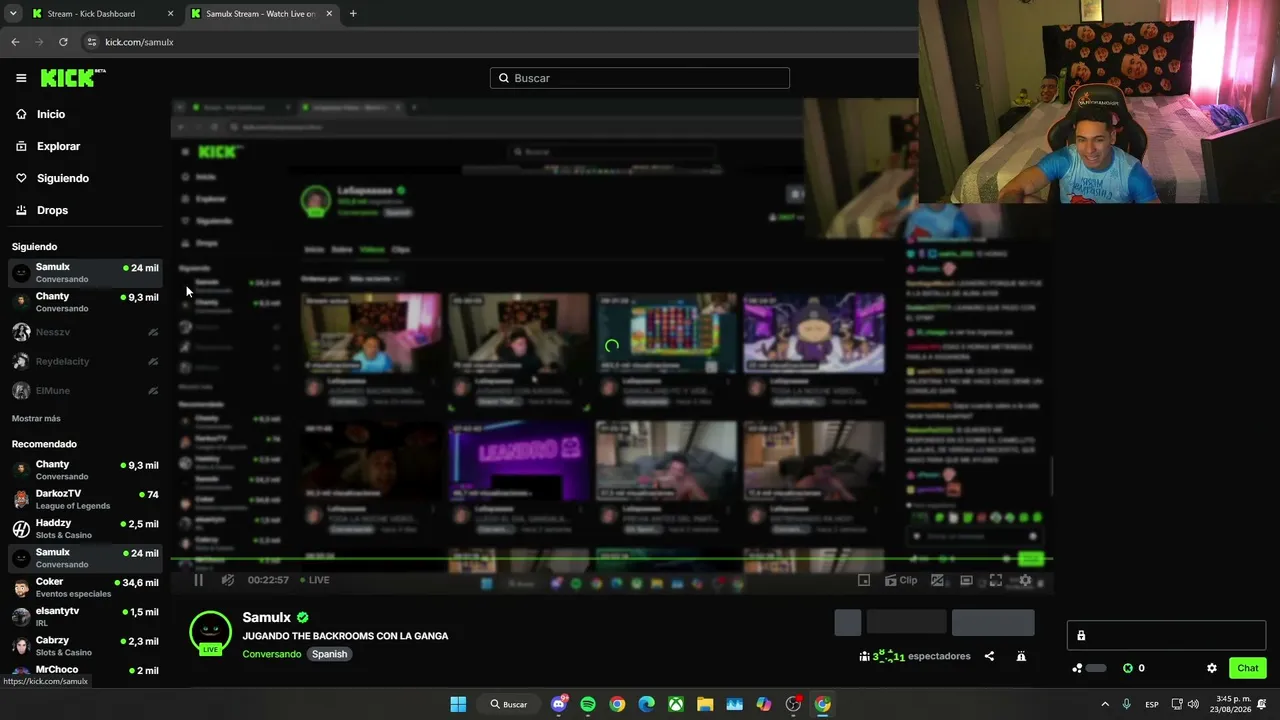Open OBS Studio from the taskbar

click(793, 704)
